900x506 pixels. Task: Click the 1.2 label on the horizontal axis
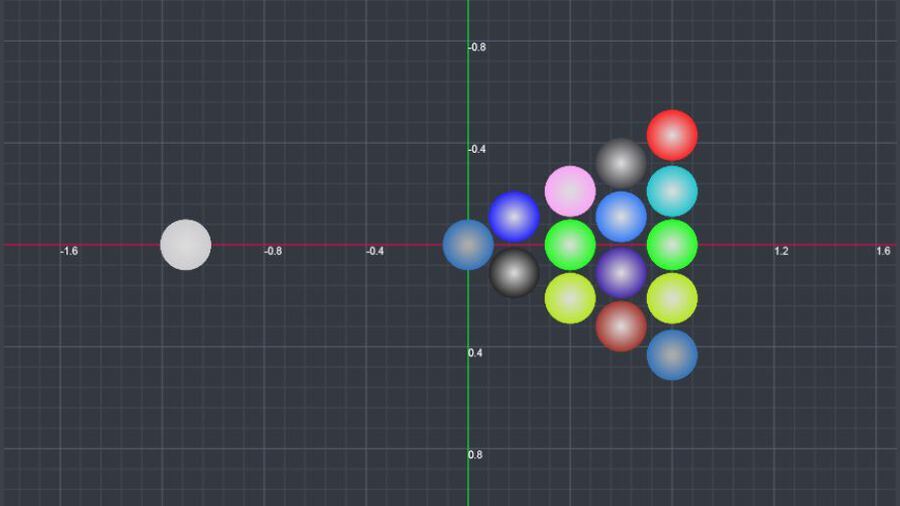781,251
